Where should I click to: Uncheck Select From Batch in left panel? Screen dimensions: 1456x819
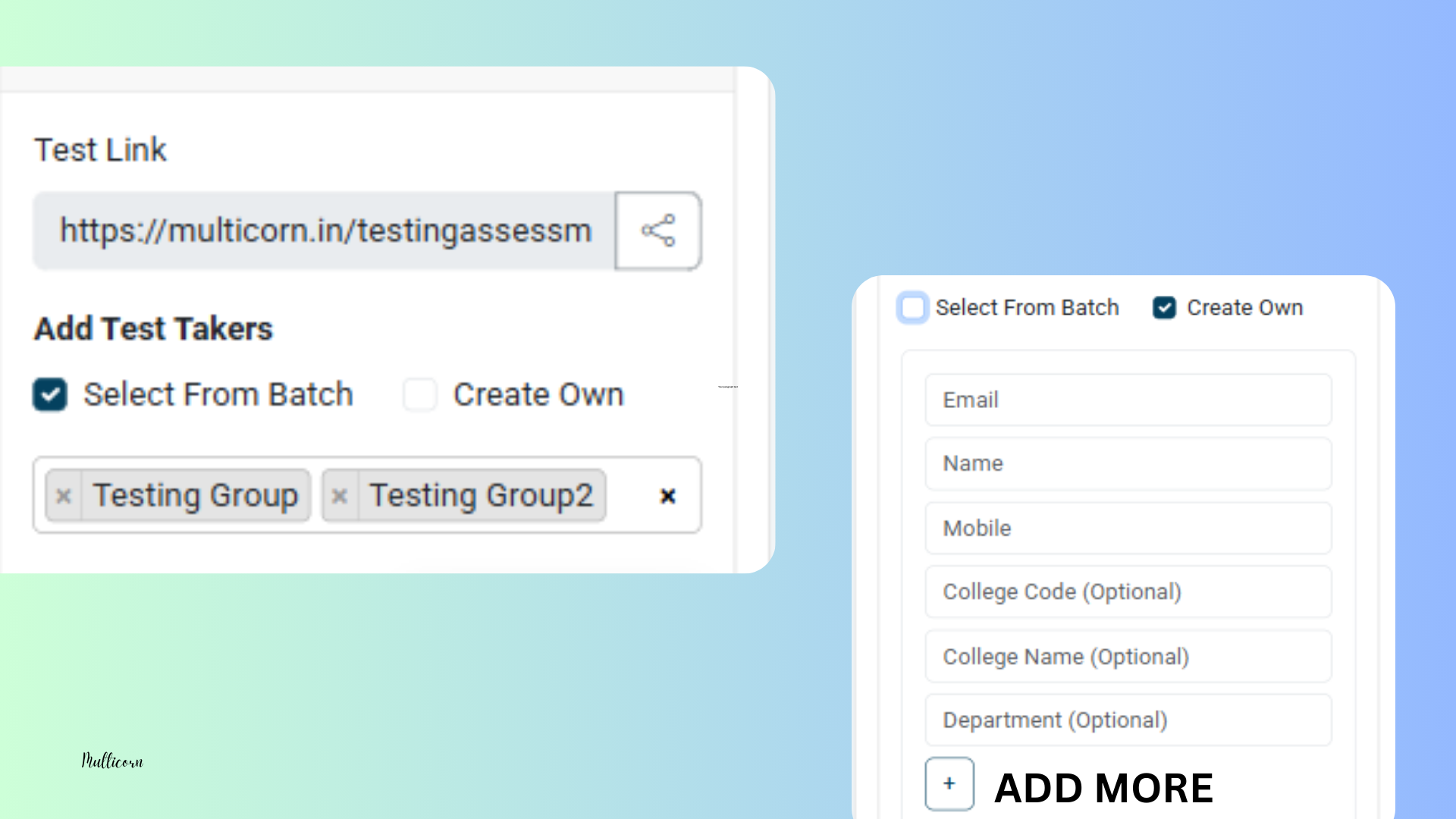50,394
